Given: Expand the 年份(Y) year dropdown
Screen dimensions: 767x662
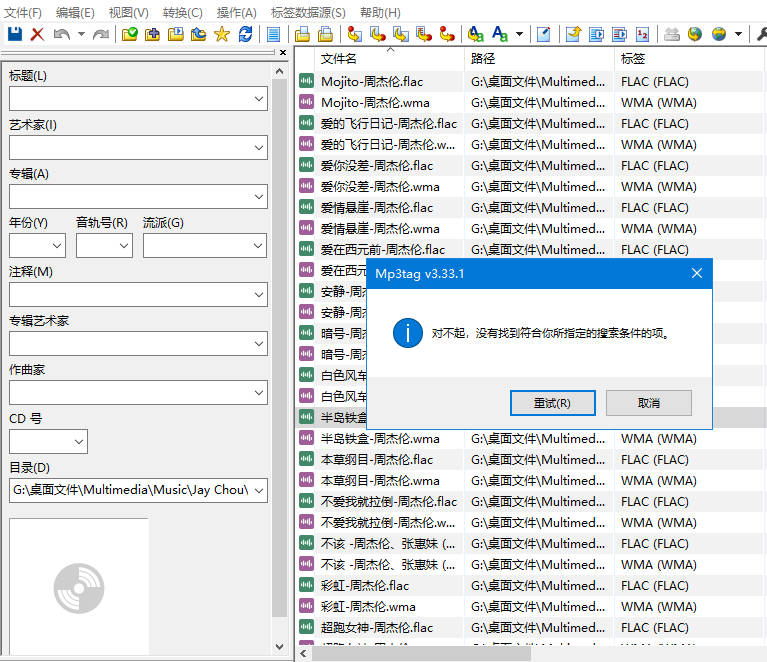Looking at the screenshot, I should [x=57, y=246].
